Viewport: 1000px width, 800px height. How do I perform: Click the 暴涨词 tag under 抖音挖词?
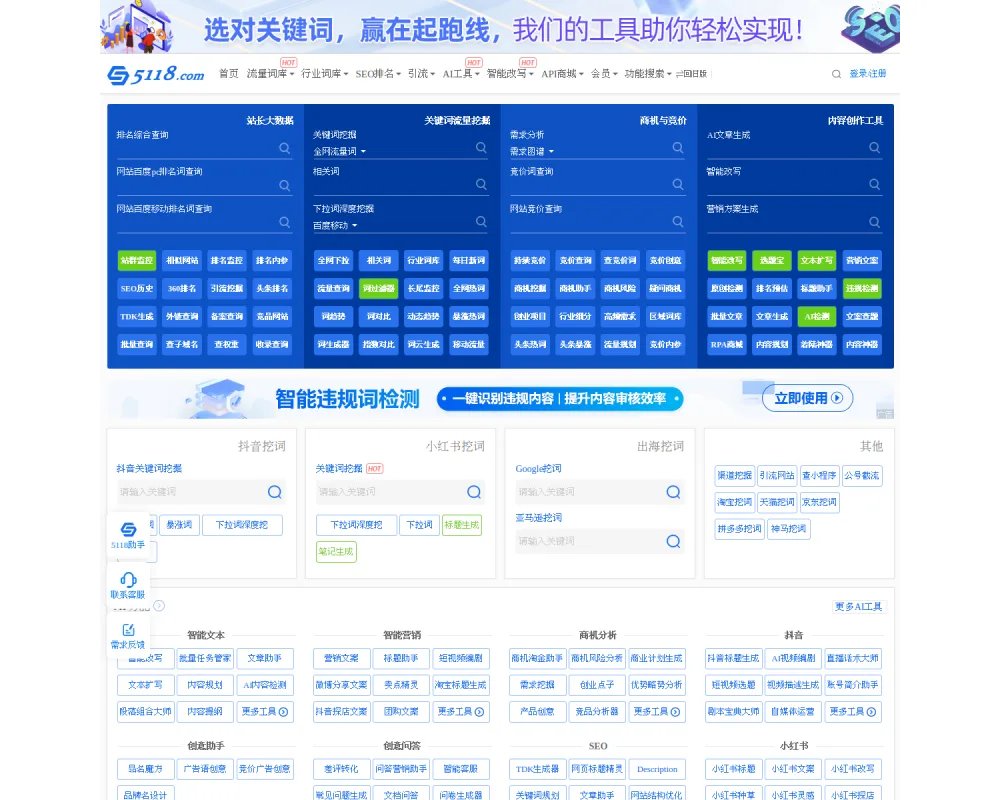[x=179, y=525]
